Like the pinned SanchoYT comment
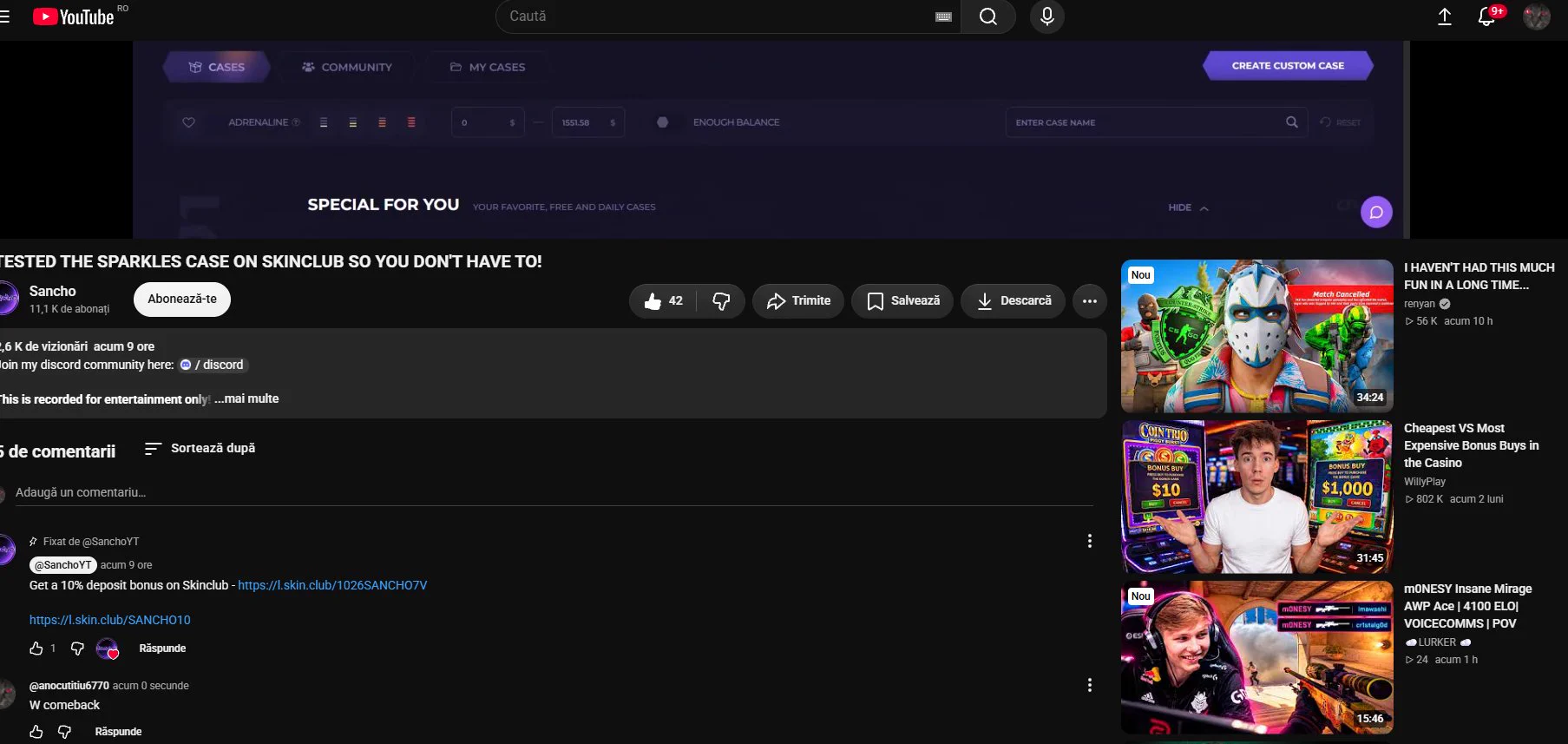 click(36, 649)
